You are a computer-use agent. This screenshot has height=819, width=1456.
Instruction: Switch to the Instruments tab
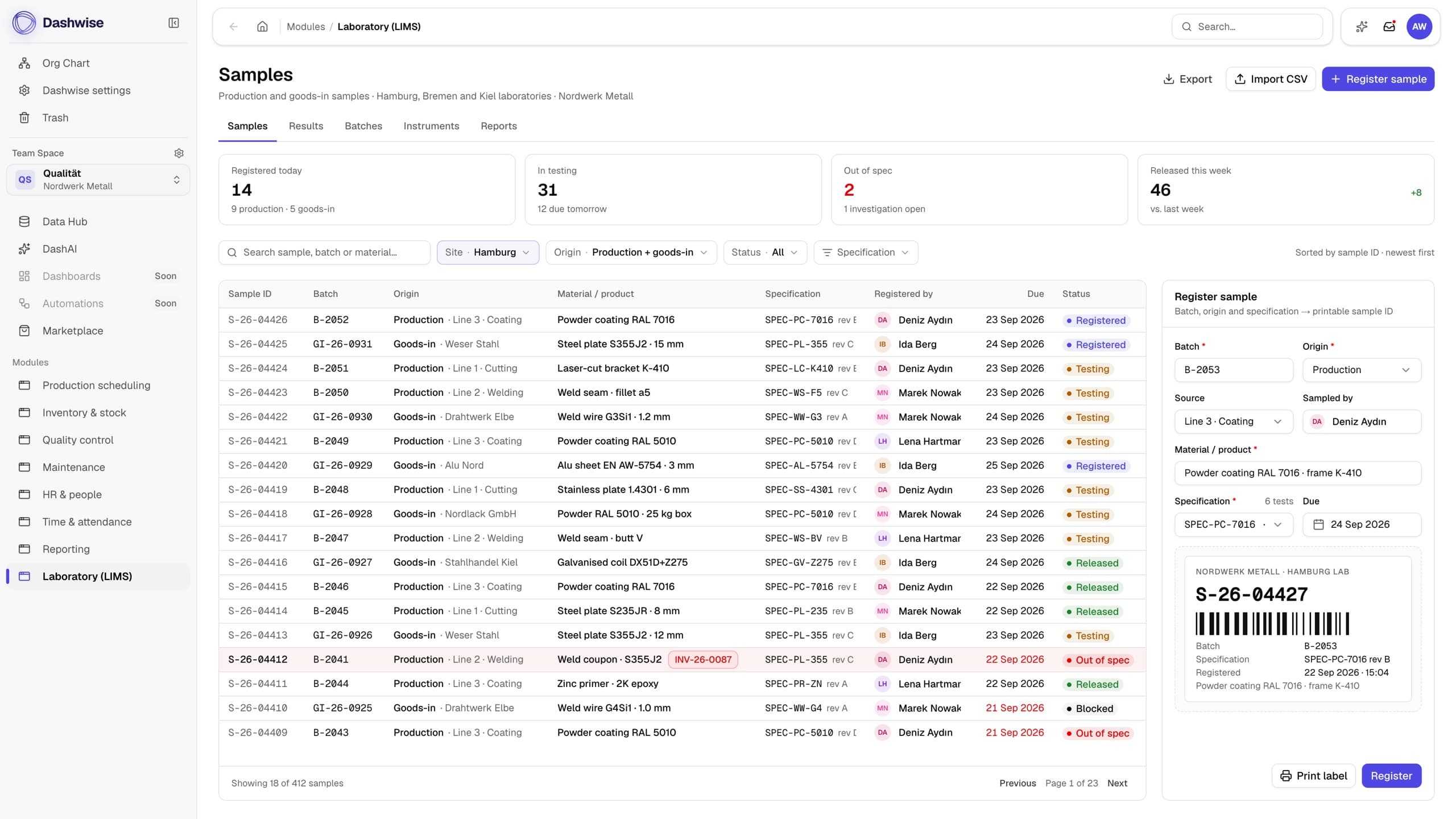[431, 126]
